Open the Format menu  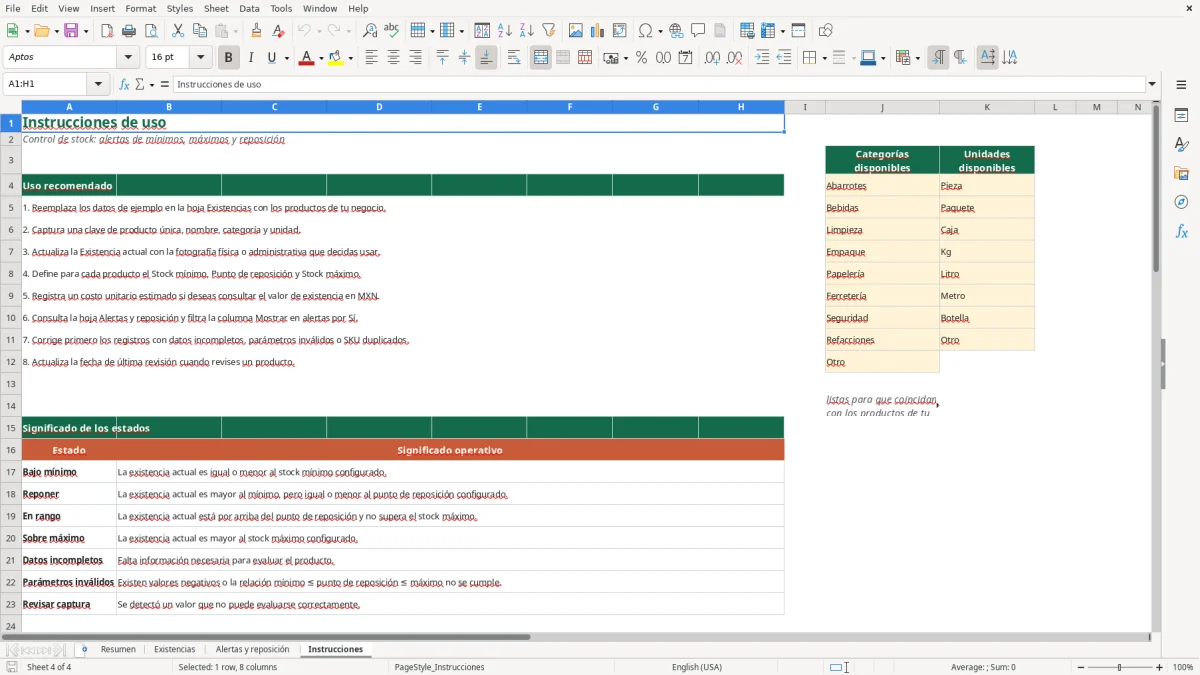pos(140,8)
